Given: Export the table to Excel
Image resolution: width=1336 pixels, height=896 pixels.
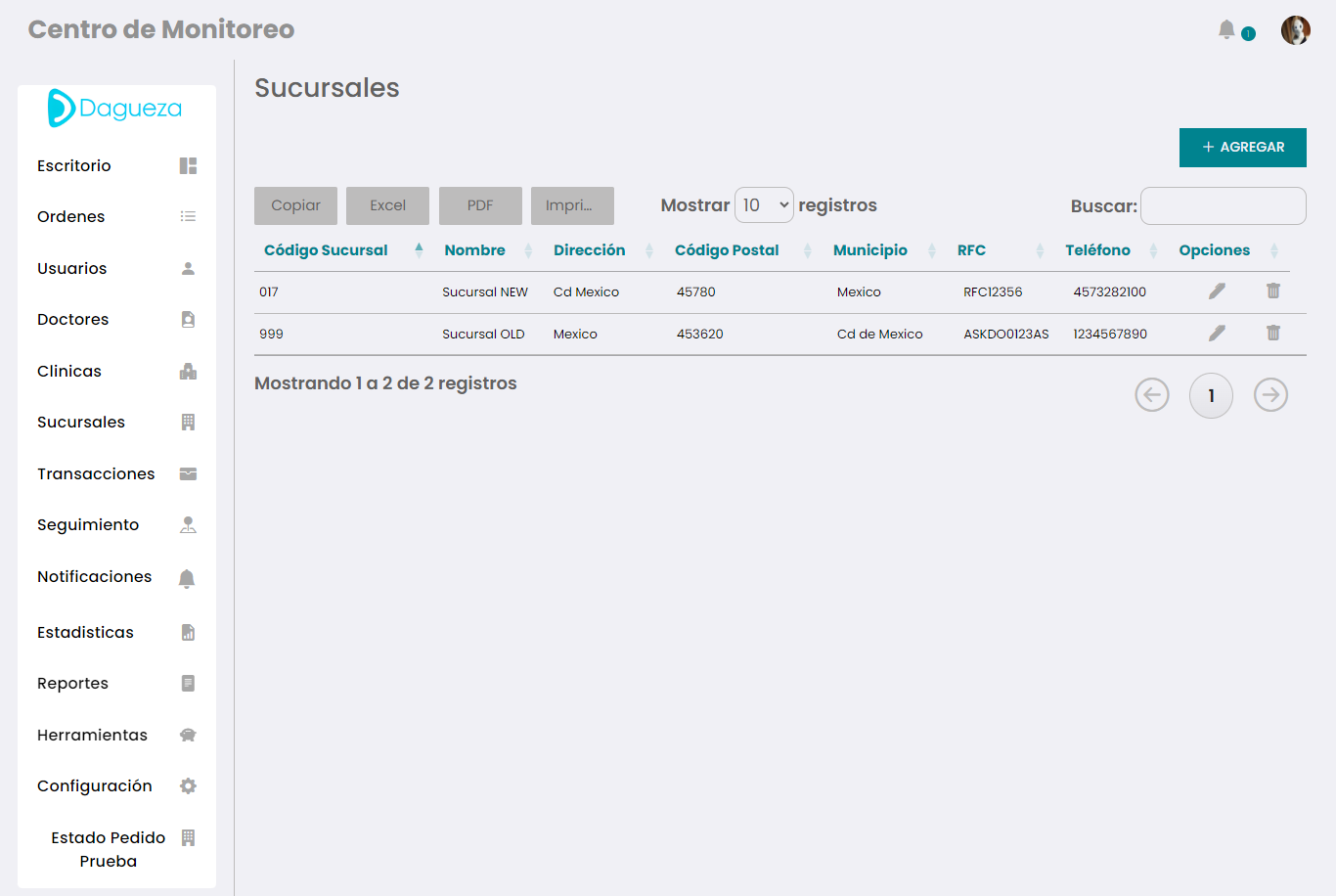Looking at the screenshot, I should click(387, 205).
